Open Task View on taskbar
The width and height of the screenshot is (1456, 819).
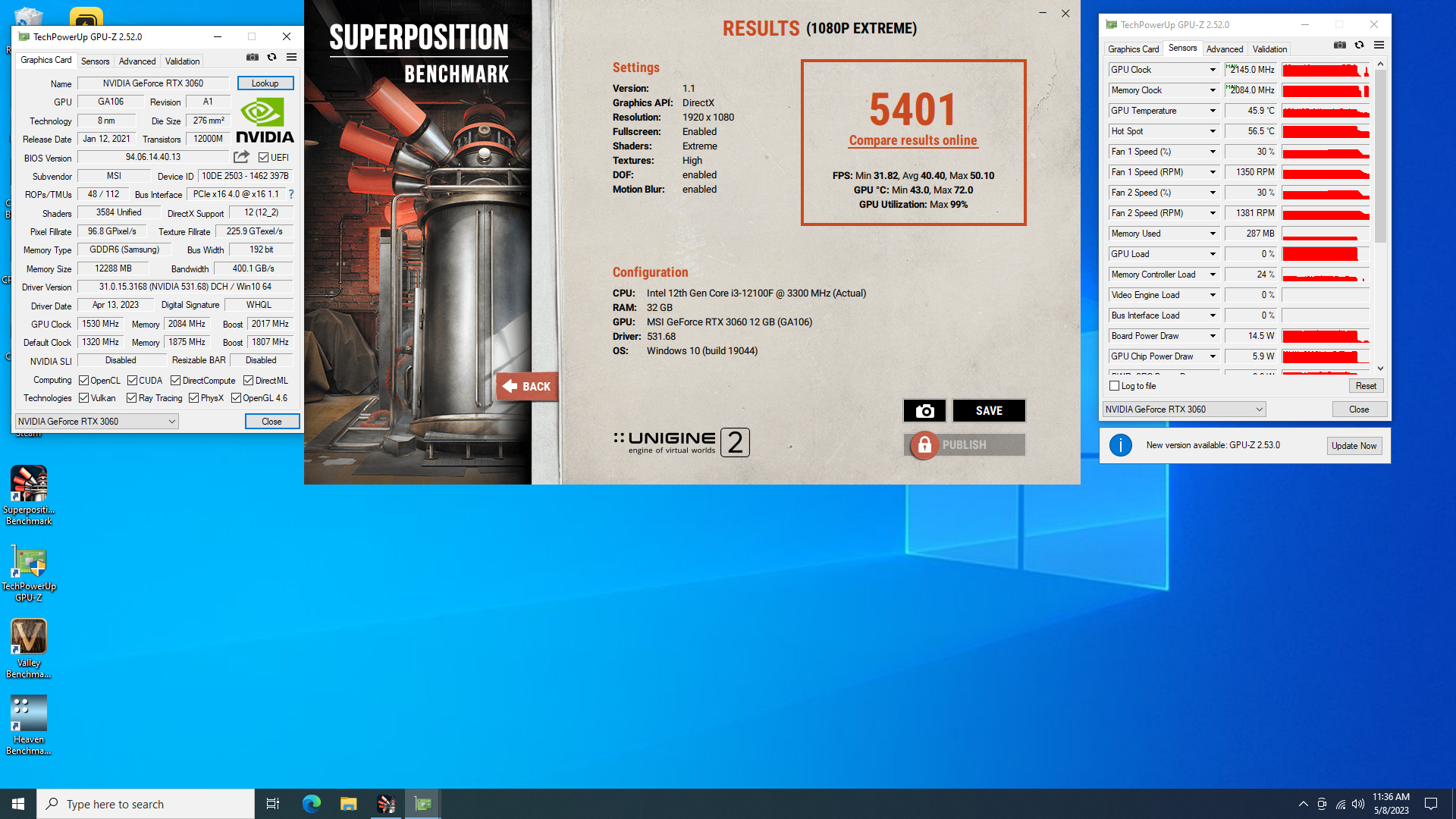[273, 804]
